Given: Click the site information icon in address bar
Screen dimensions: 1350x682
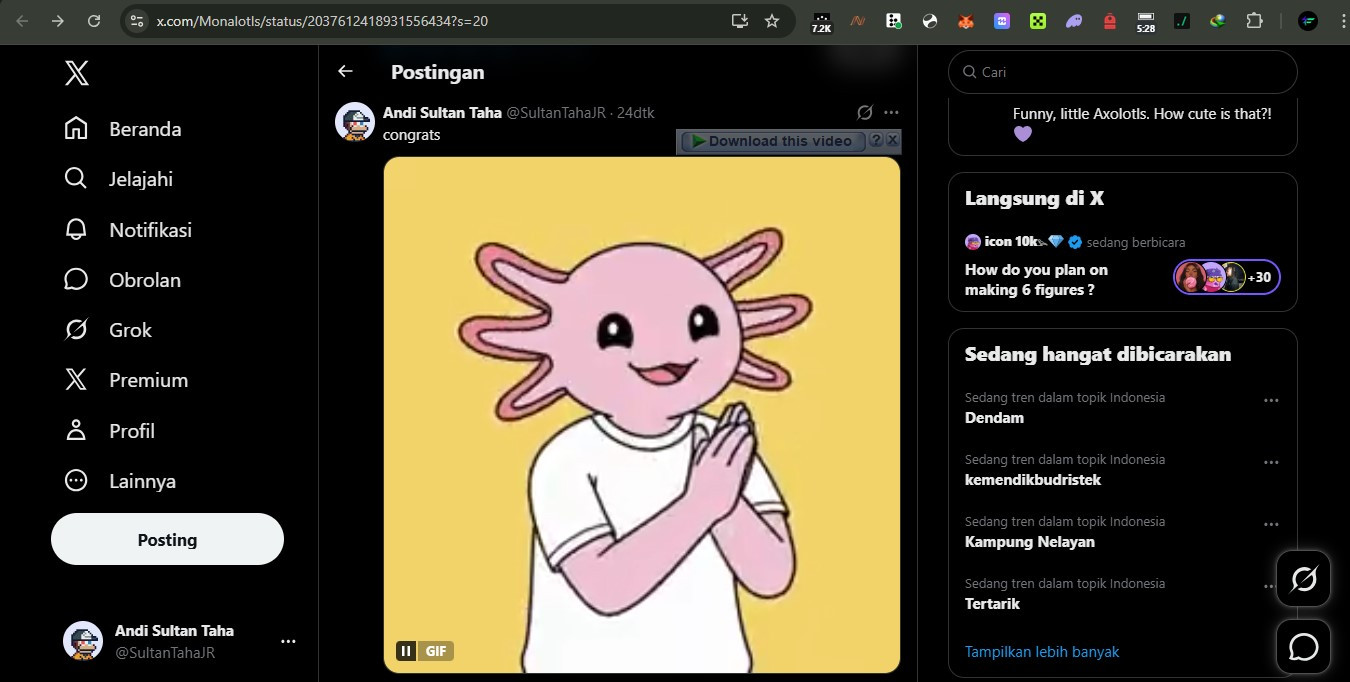Looking at the screenshot, I should pyautogui.click(x=137, y=20).
